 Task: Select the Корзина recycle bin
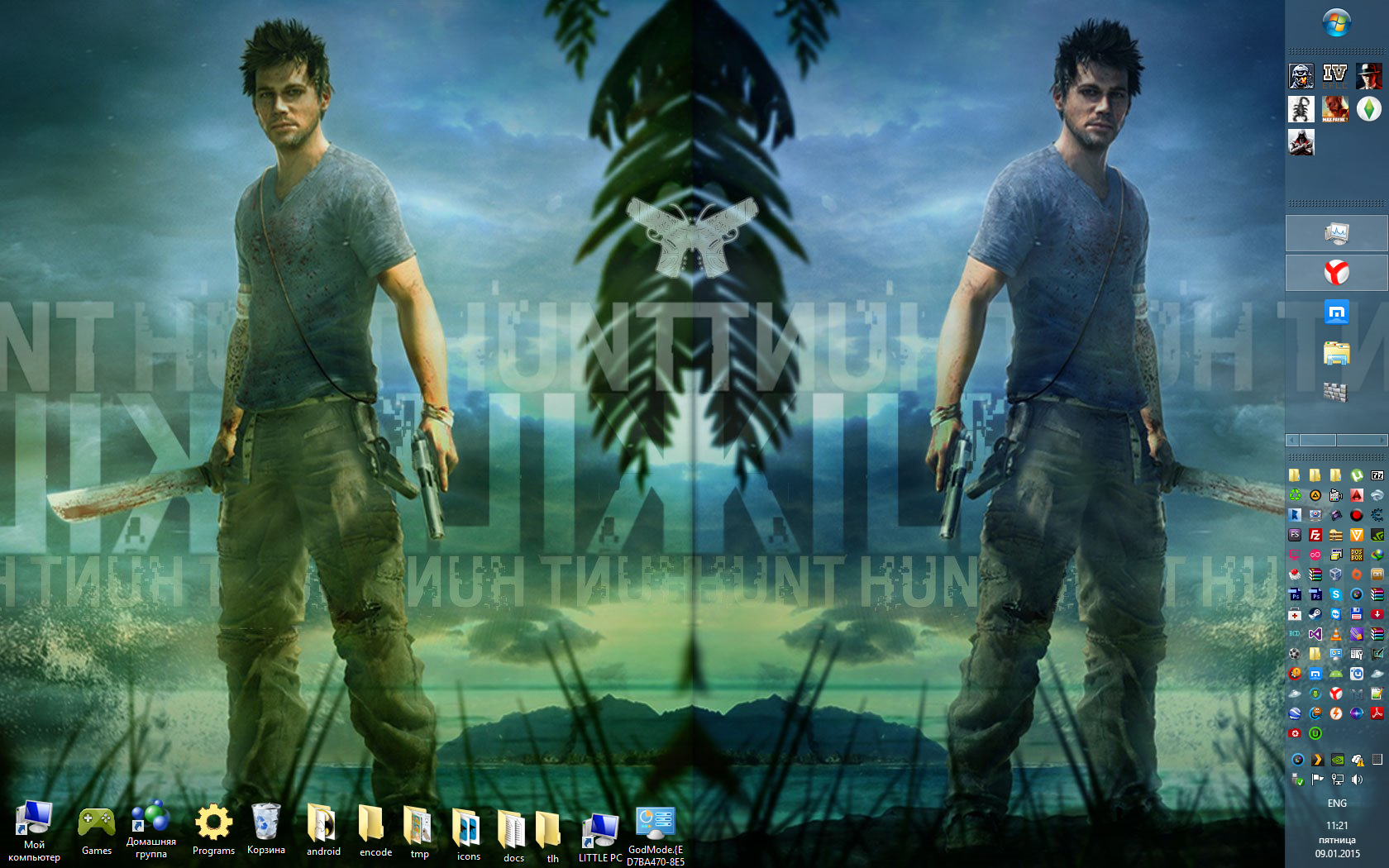pyautogui.click(x=266, y=829)
